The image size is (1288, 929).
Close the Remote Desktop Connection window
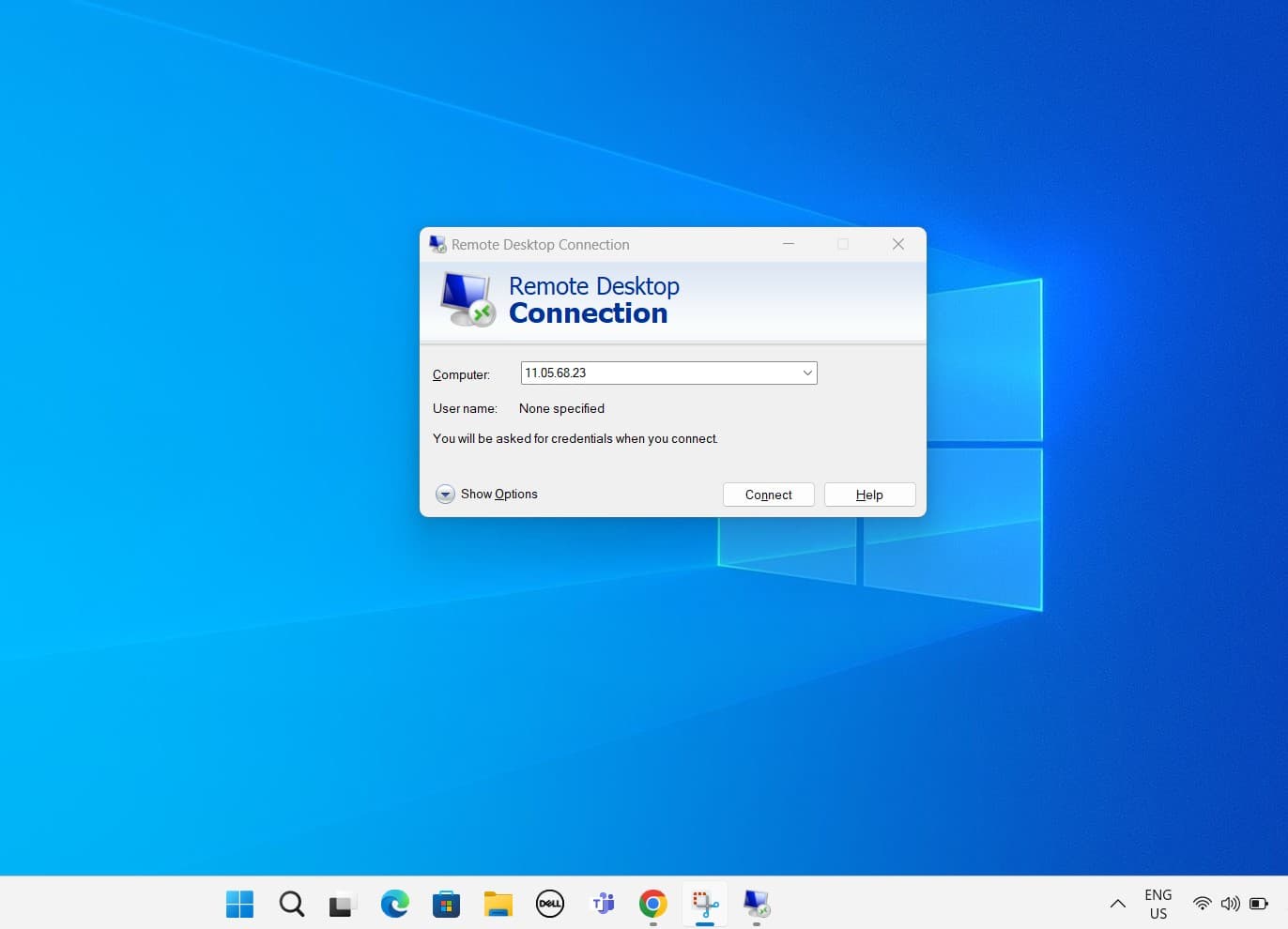click(898, 244)
